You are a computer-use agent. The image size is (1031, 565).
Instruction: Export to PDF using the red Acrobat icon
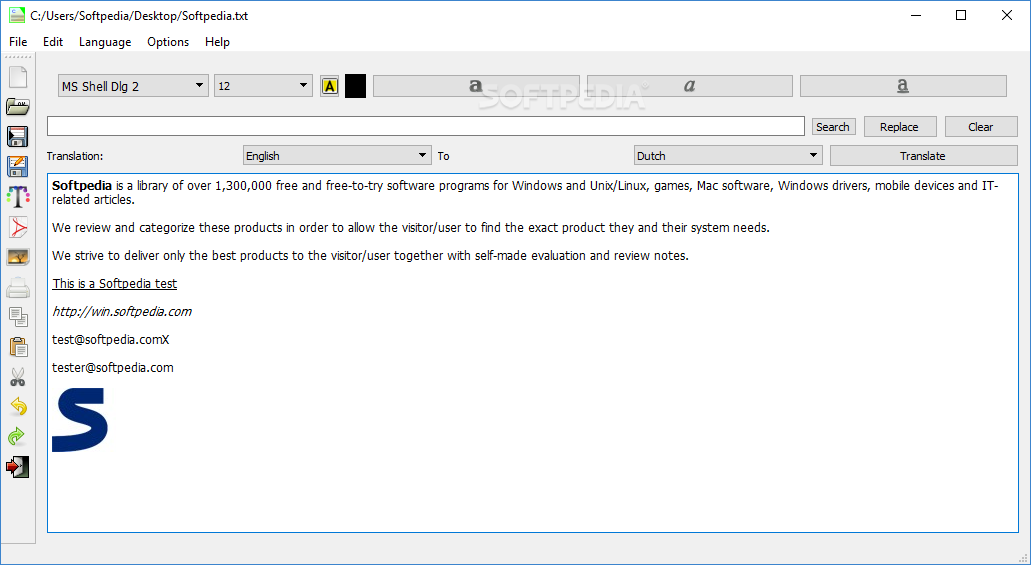click(x=18, y=227)
